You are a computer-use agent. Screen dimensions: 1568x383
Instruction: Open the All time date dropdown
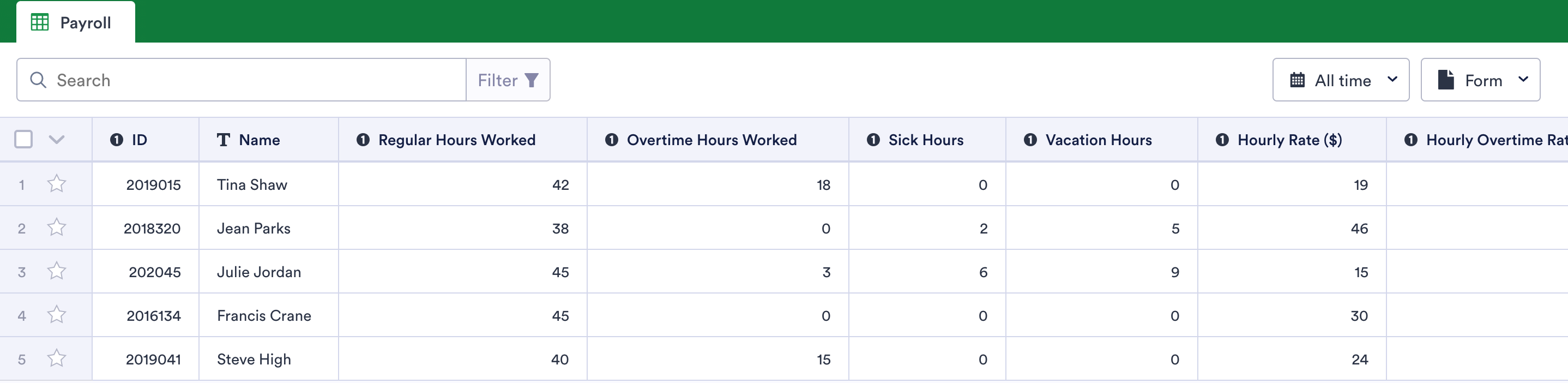[1340, 80]
